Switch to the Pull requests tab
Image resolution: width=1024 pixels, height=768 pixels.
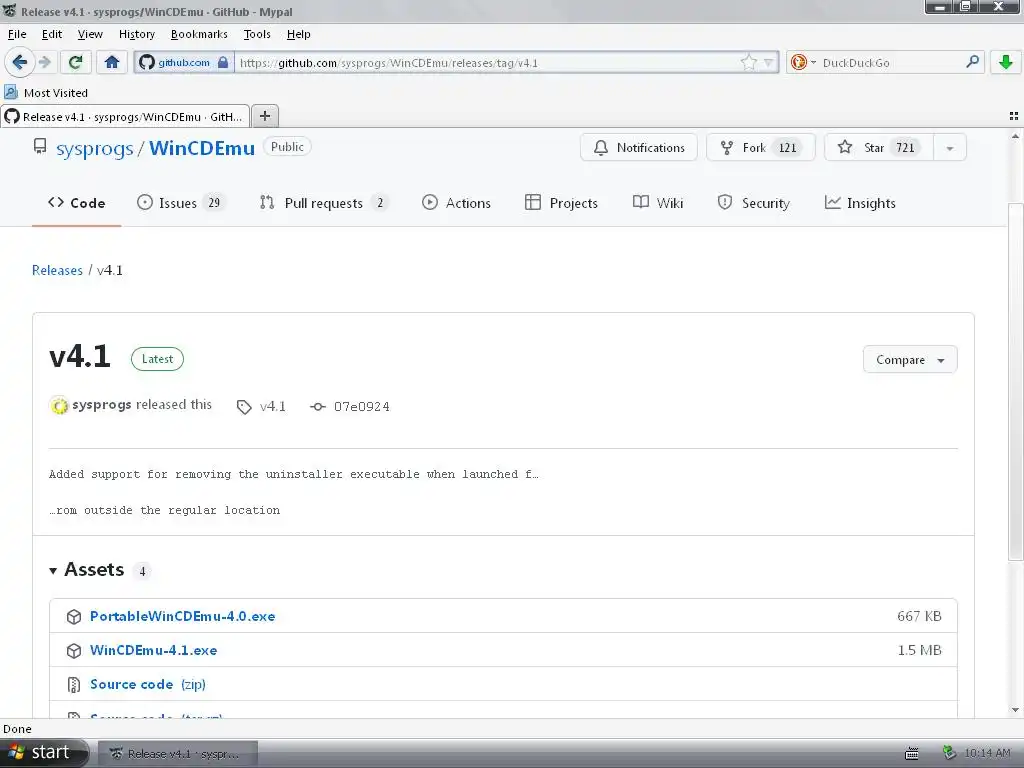pos(324,203)
